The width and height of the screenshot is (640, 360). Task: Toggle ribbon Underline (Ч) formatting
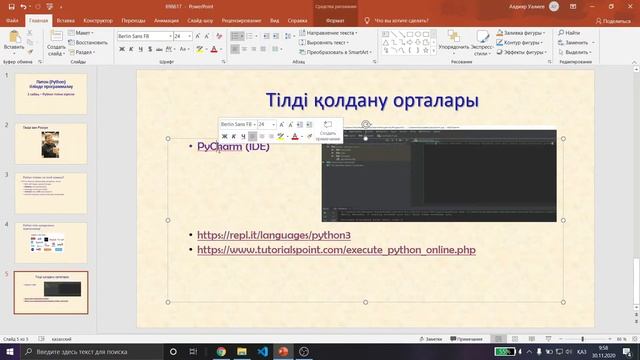[140, 49]
